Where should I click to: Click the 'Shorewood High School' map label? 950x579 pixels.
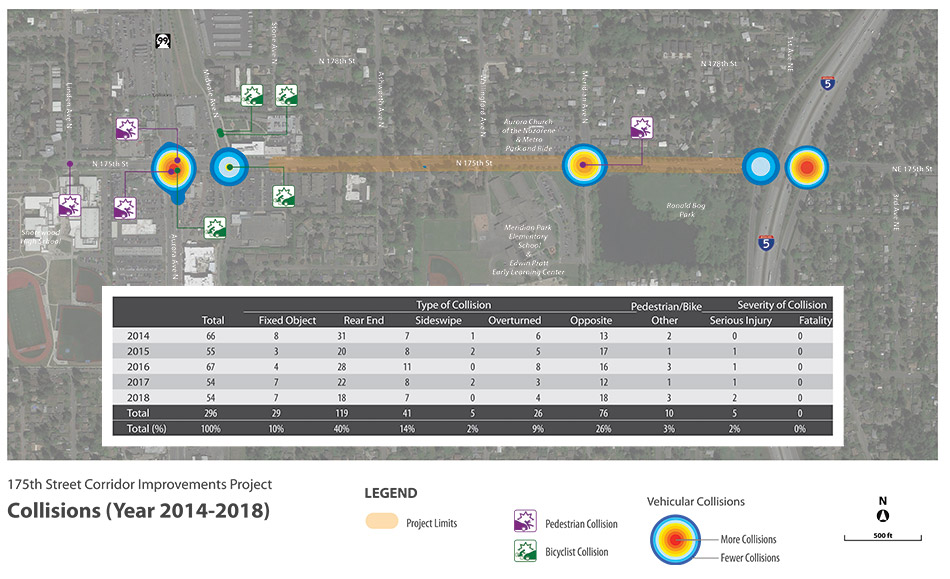(x=41, y=237)
